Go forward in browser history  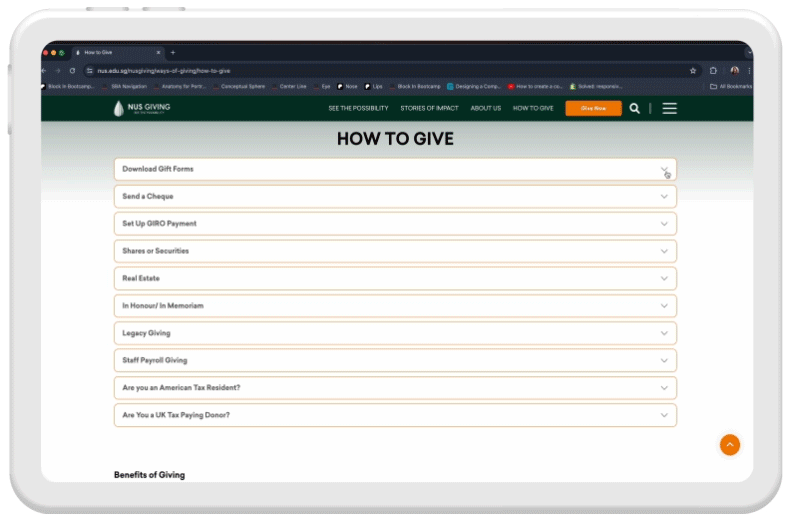point(58,71)
